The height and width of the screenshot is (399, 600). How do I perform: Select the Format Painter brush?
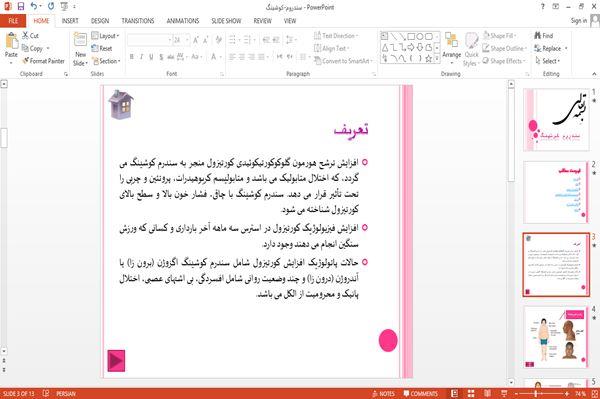coord(26,61)
